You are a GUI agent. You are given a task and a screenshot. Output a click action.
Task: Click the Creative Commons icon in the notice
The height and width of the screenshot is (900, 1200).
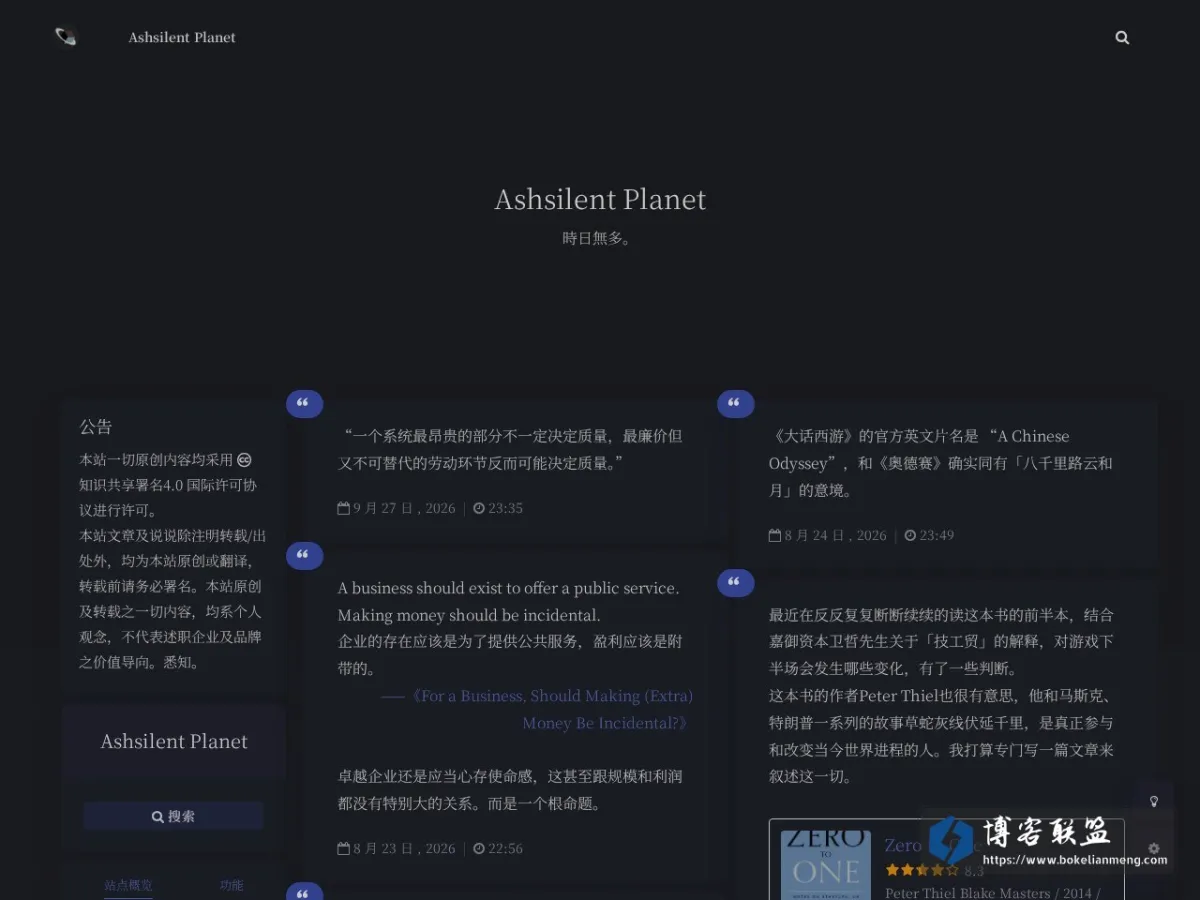click(244, 460)
